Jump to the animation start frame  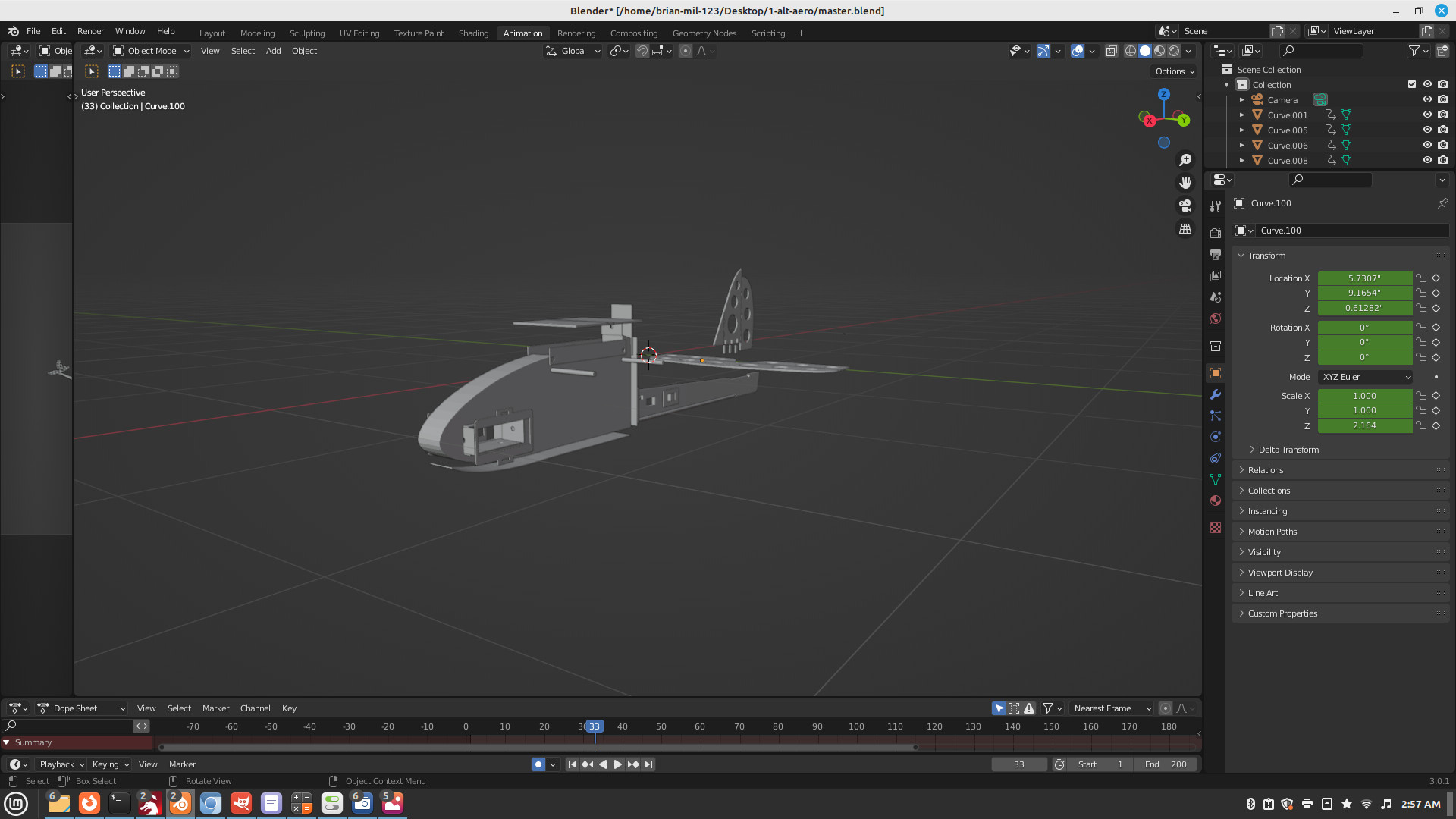pyautogui.click(x=572, y=764)
